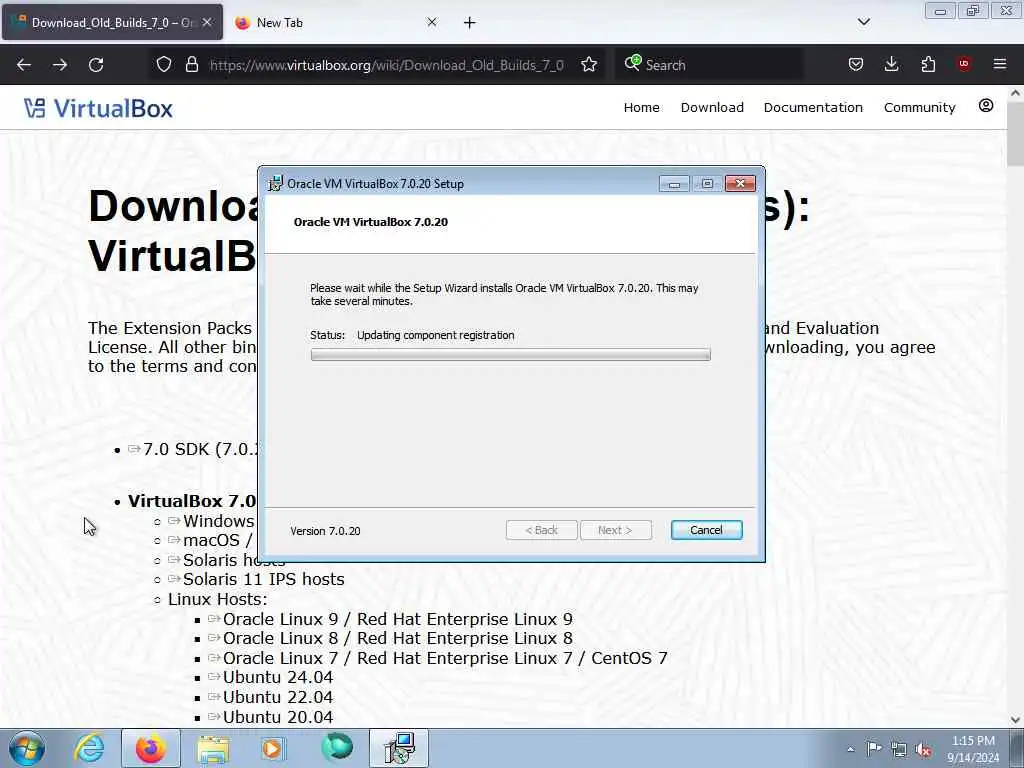Click the network tray icon
The image size is (1024, 768).
tap(899, 749)
